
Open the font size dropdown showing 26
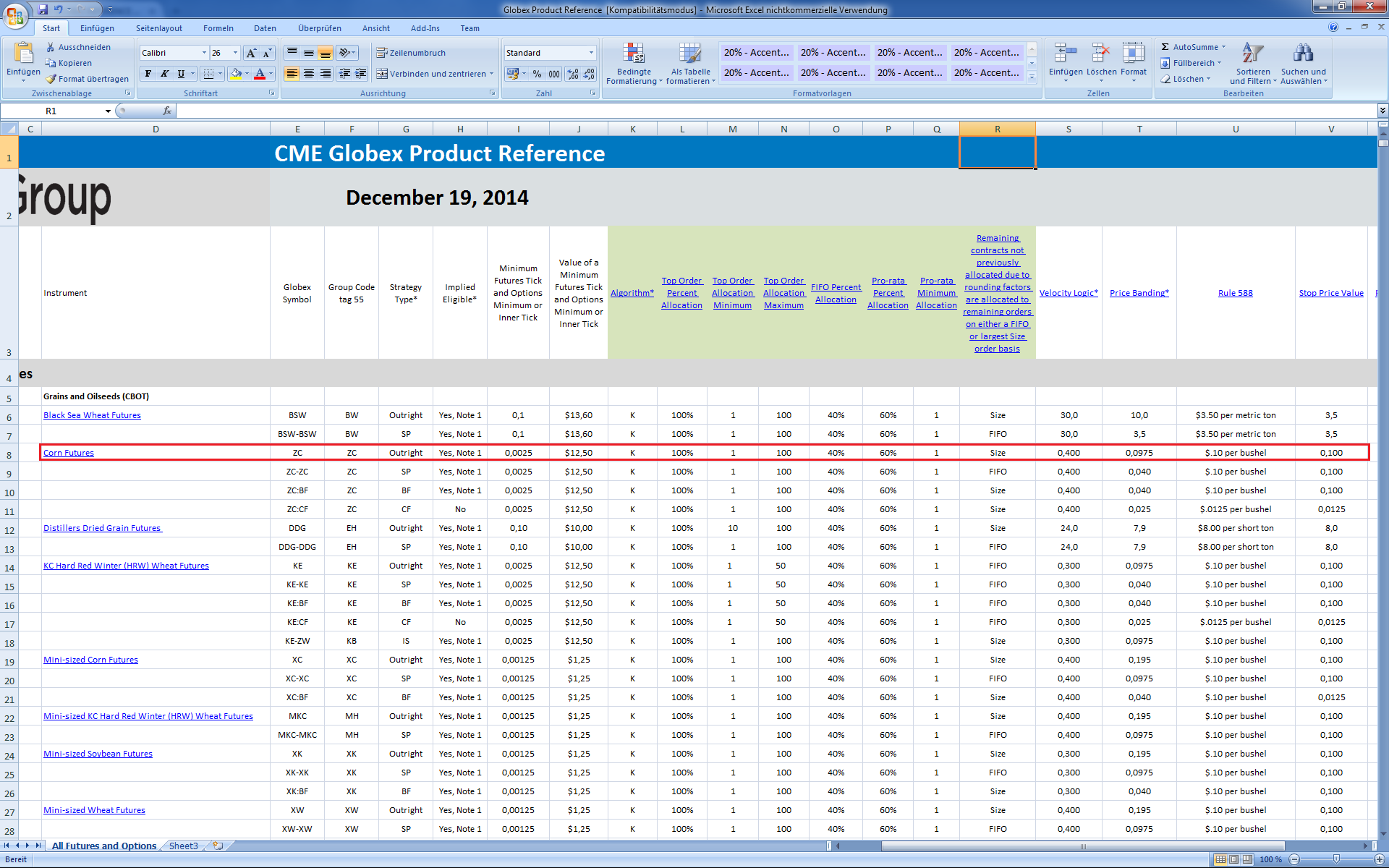235,53
